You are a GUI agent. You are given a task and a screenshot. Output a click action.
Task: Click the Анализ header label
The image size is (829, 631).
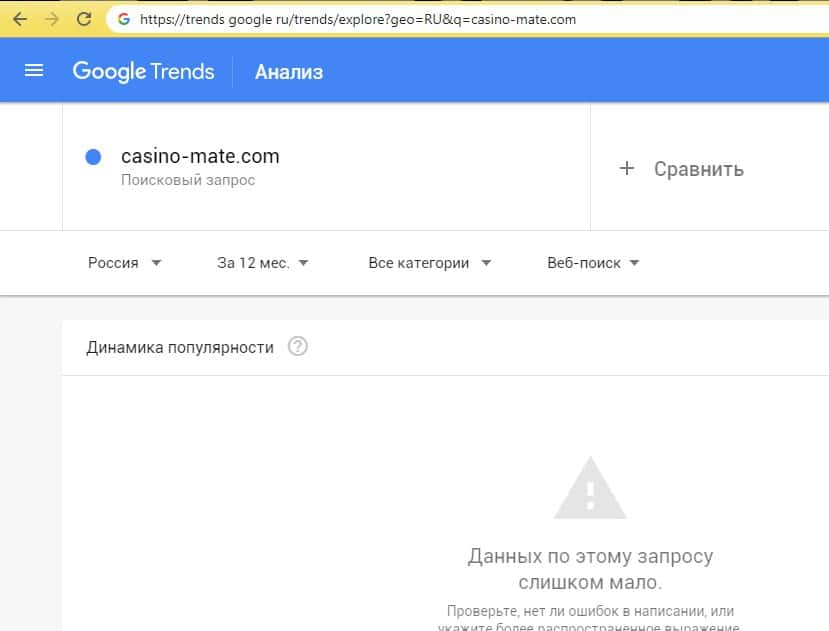click(289, 72)
